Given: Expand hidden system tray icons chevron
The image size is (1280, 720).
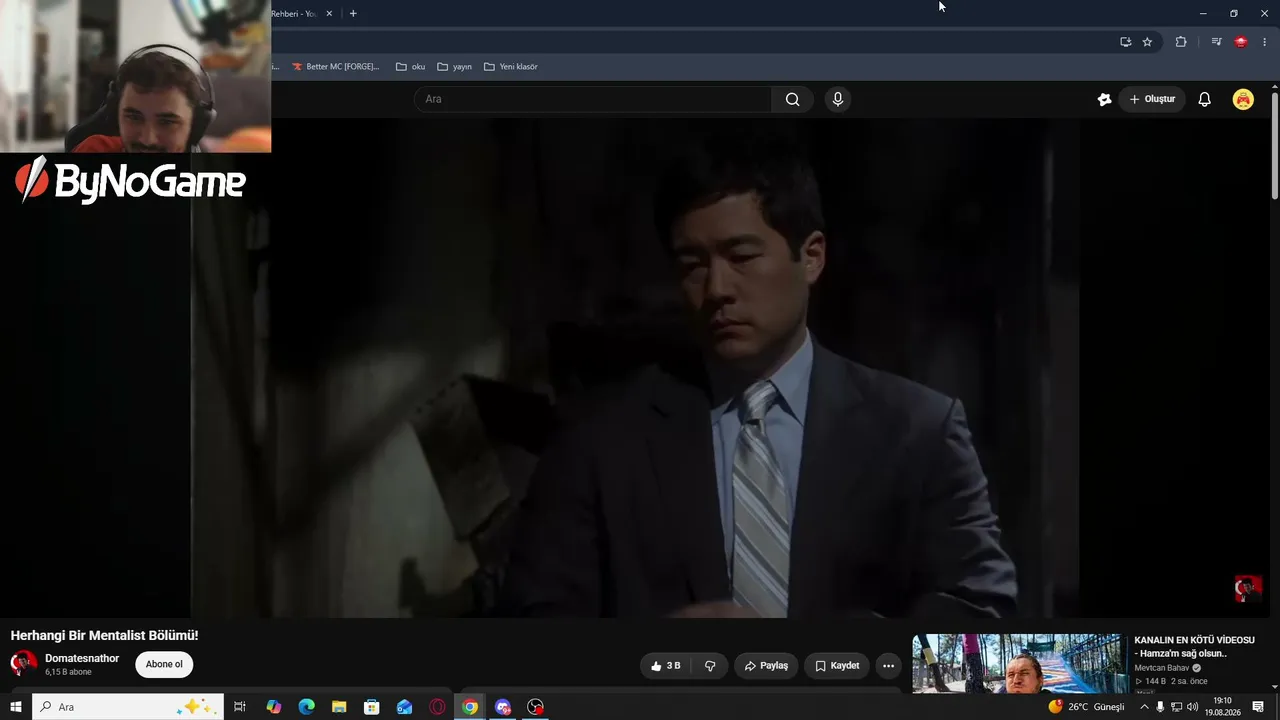Looking at the screenshot, I should [1144, 707].
